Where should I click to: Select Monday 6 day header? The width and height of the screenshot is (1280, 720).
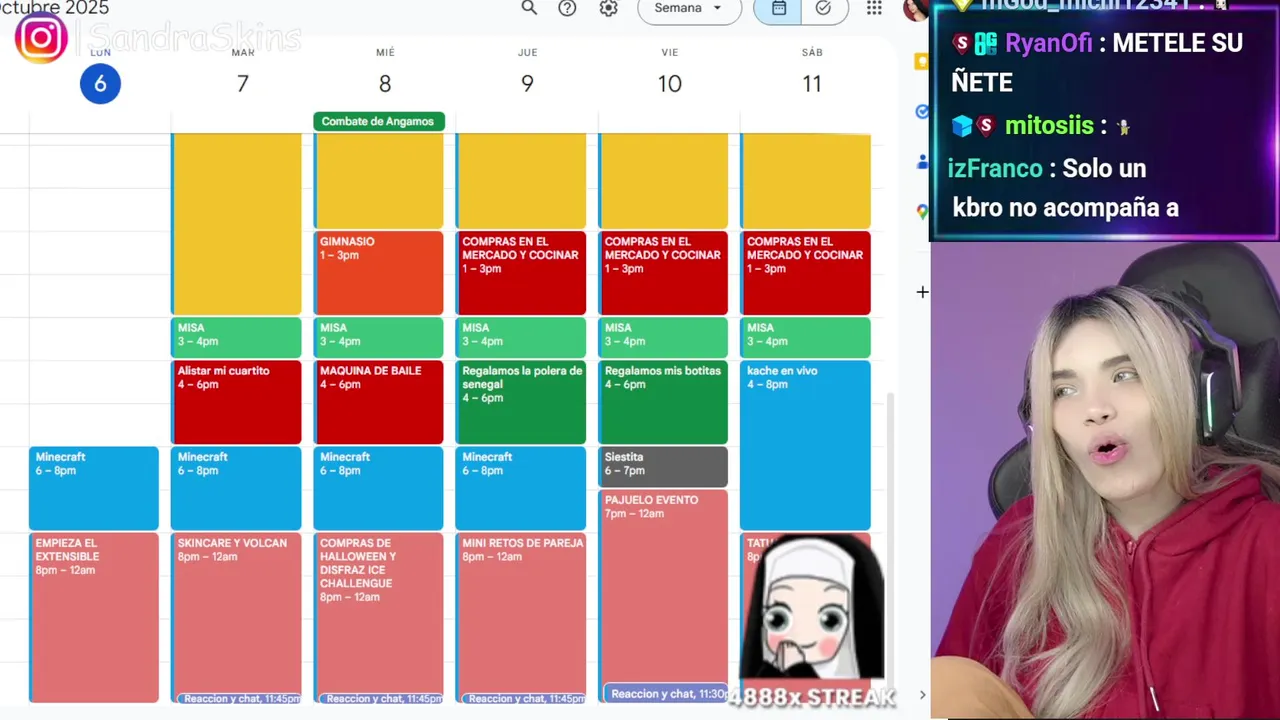100,84
